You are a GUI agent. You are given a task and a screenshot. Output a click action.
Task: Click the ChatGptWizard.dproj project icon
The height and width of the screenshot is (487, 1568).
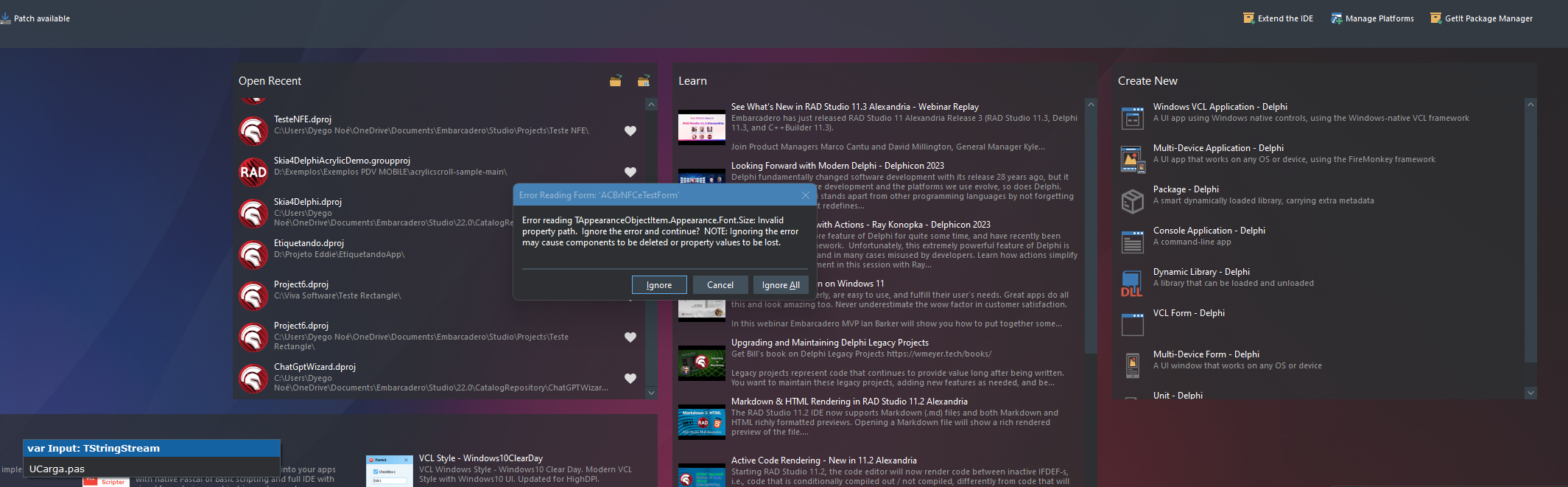[x=253, y=378]
